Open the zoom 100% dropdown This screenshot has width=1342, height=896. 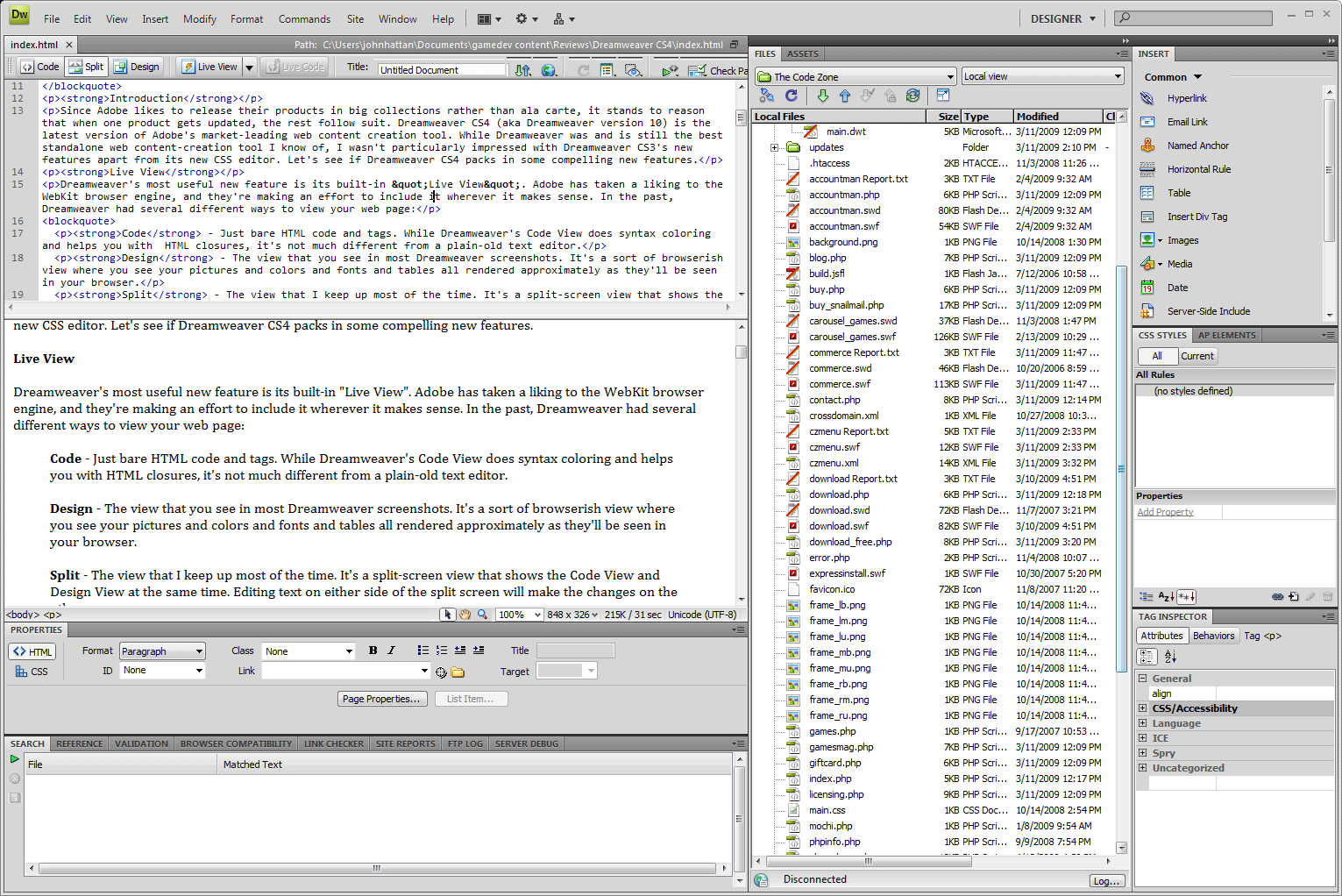pyautogui.click(x=520, y=615)
